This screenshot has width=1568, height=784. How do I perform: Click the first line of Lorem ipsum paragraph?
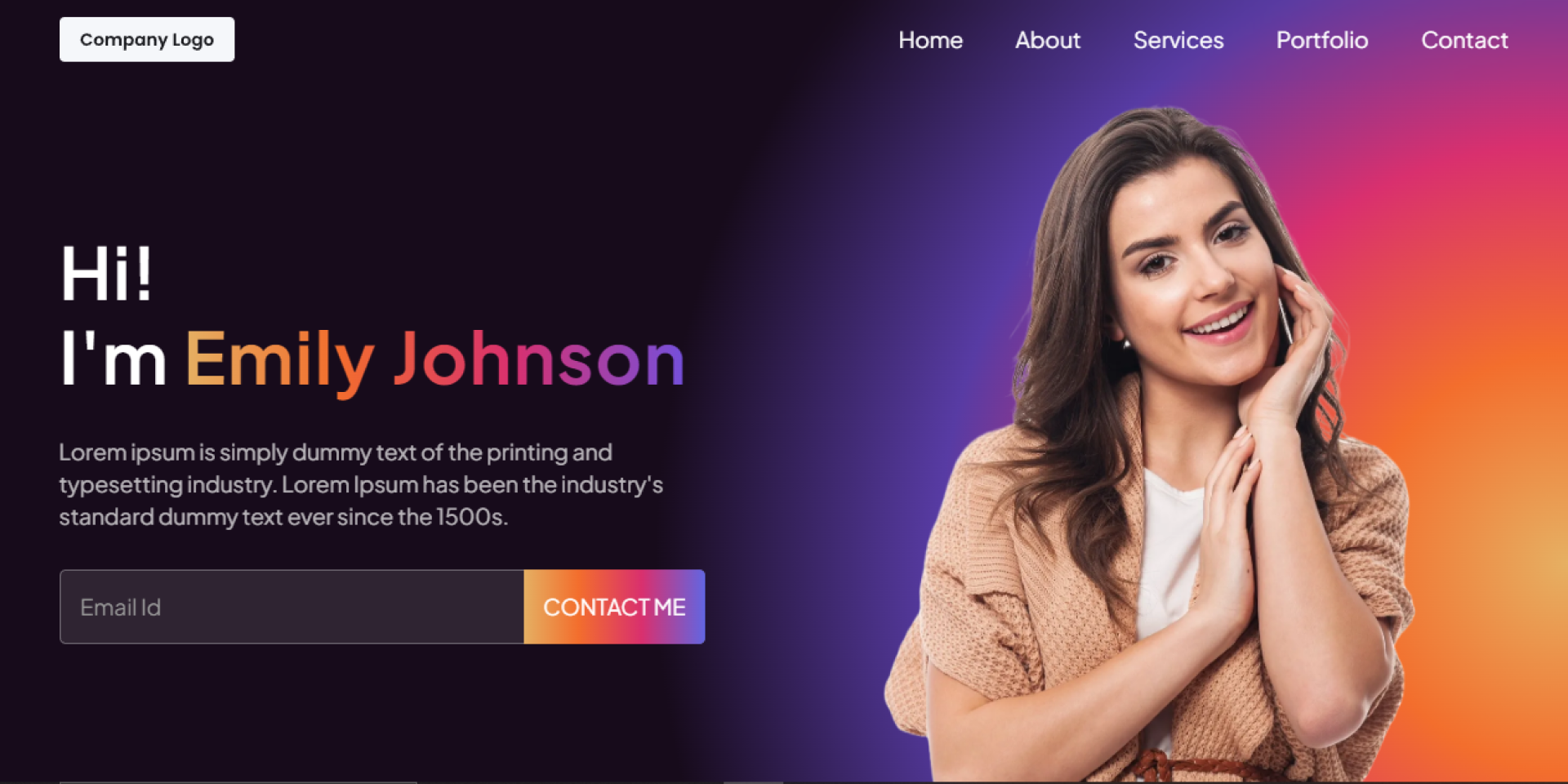point(336,452)
